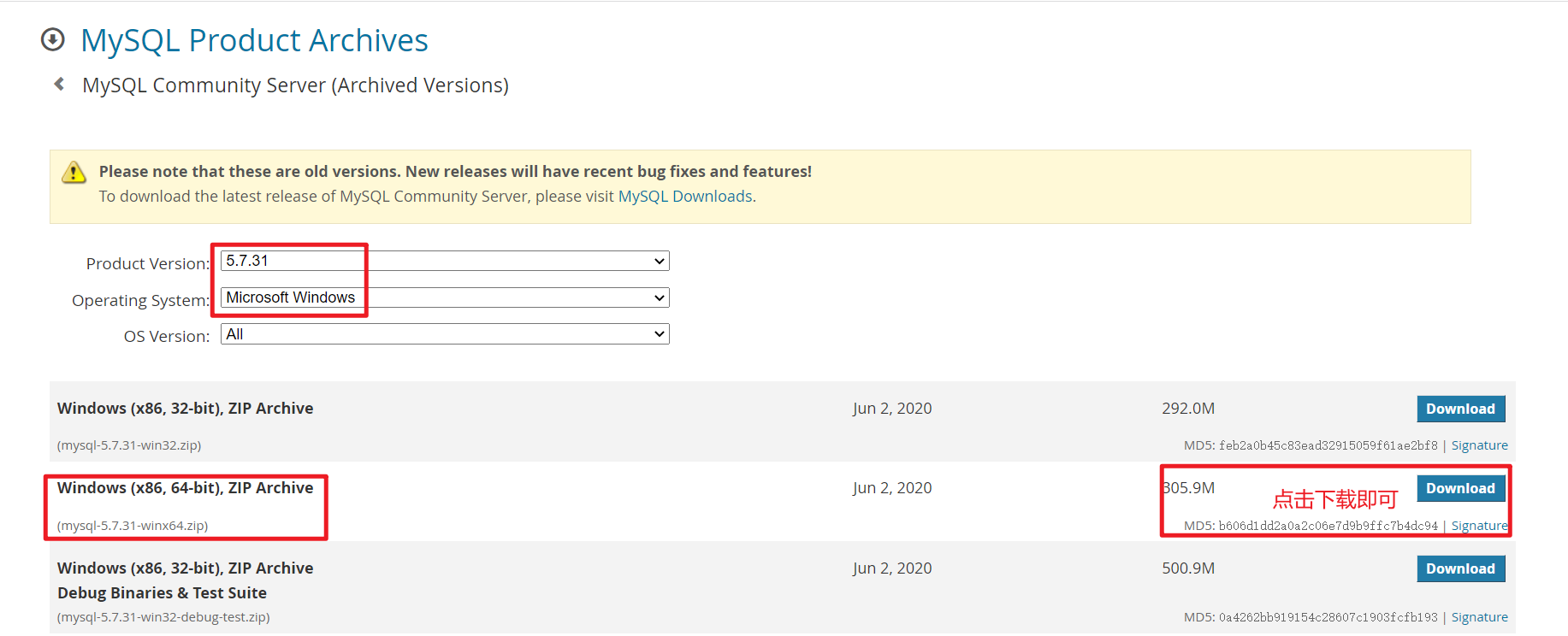Click the MD5 hash feb2a0b45c83ead32915059f61ae2bf8
Screen dimensions: 1568x636
pos(1328,445)
